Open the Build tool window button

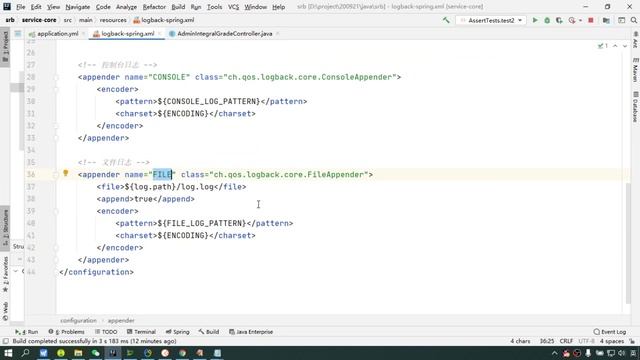(209, 332)
